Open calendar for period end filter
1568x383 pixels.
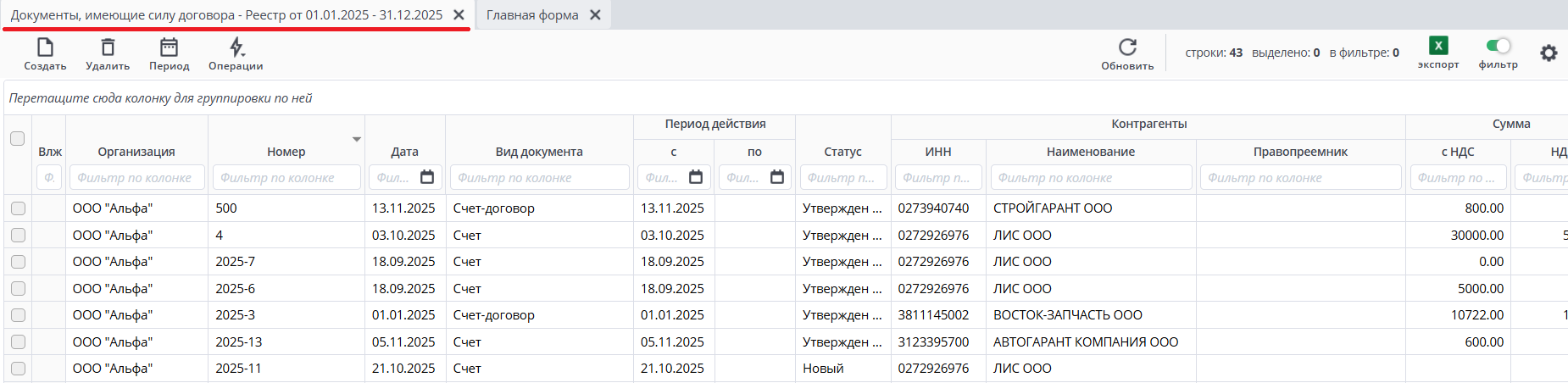[x=777, y=177]
